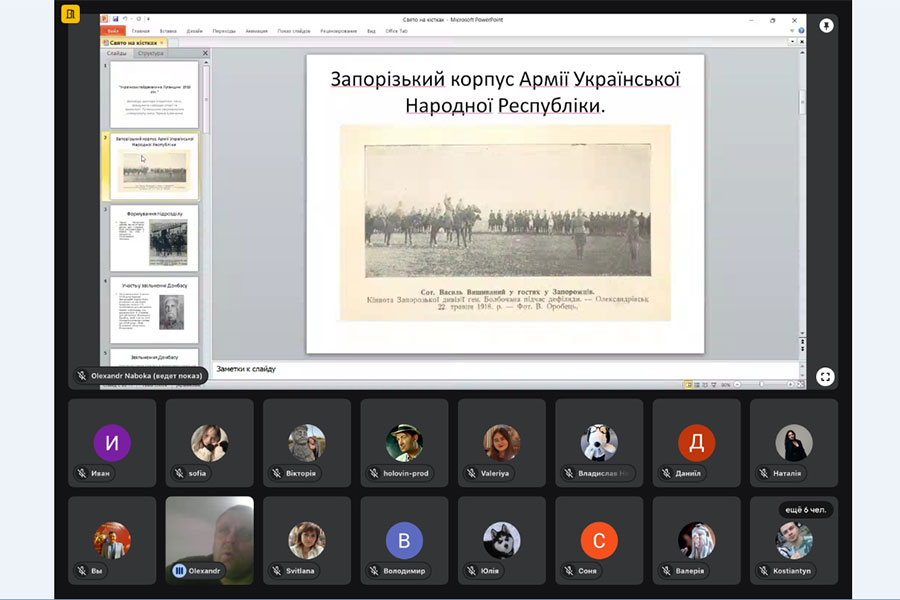Click fit slide to window icon
Screen dimensions: 900x600
coord(799,384)
